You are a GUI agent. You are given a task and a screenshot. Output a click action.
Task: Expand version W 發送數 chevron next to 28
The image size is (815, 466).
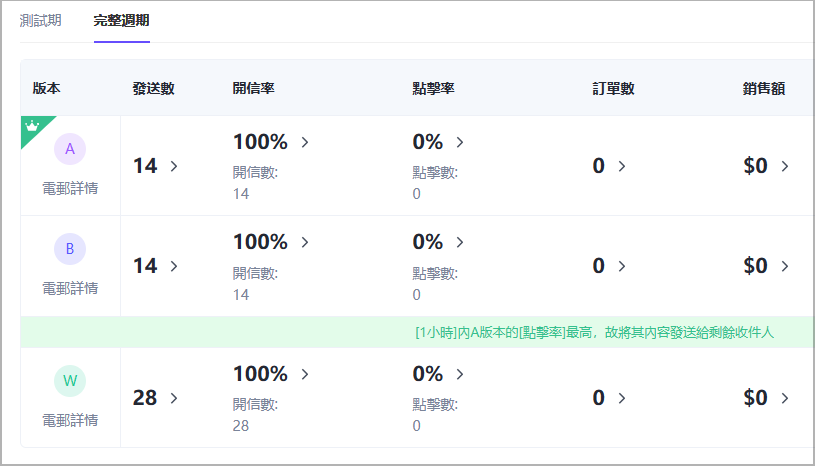click(x=174, y=398)
